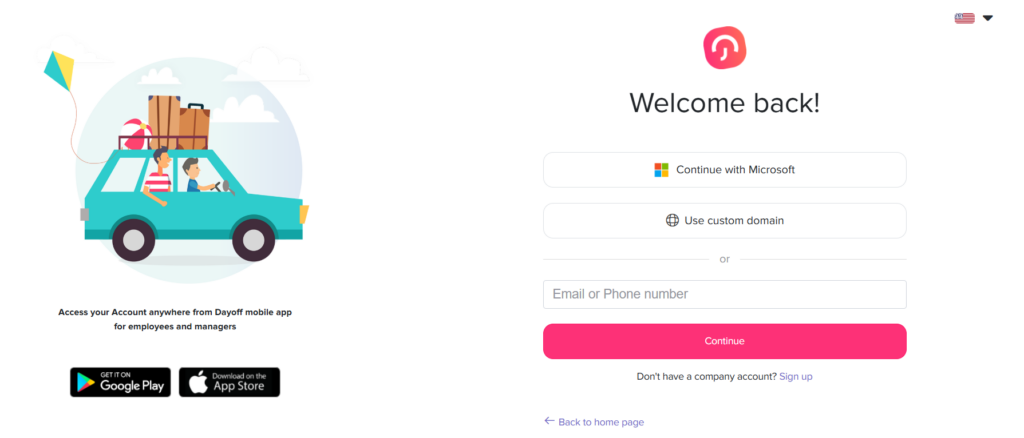Open the Get it on Google Play badge
Viewport: 1024px width, 438px height.
tap(120, 383)
